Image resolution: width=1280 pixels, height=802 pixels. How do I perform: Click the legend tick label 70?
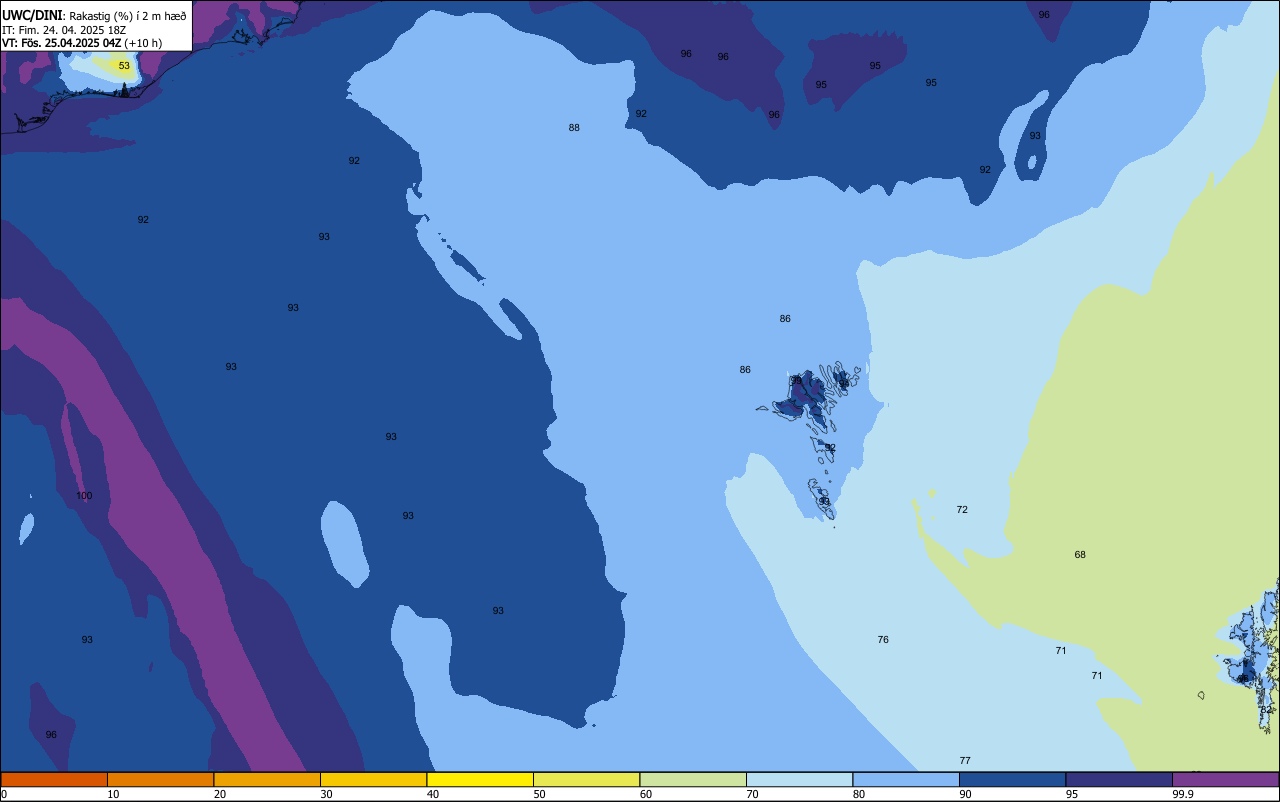pos(752,794)
